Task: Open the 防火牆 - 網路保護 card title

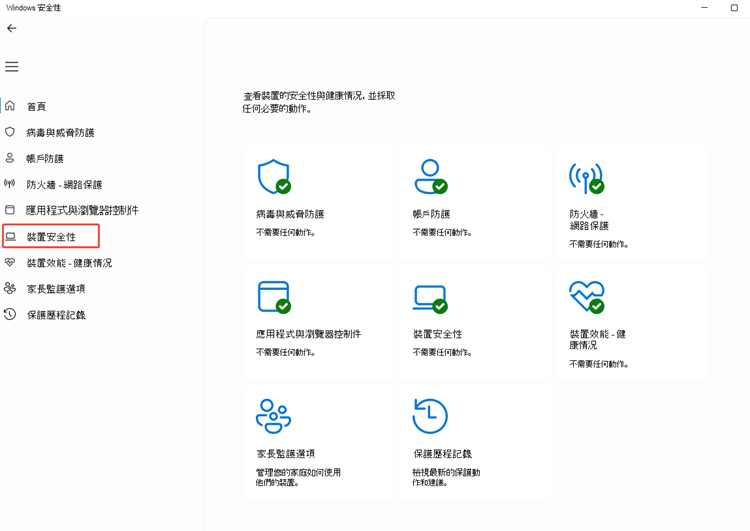Action: [x=589, y=220]
